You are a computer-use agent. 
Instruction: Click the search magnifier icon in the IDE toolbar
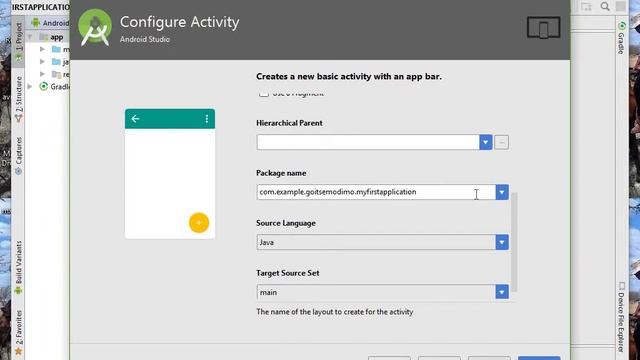(x=605, y=7)
